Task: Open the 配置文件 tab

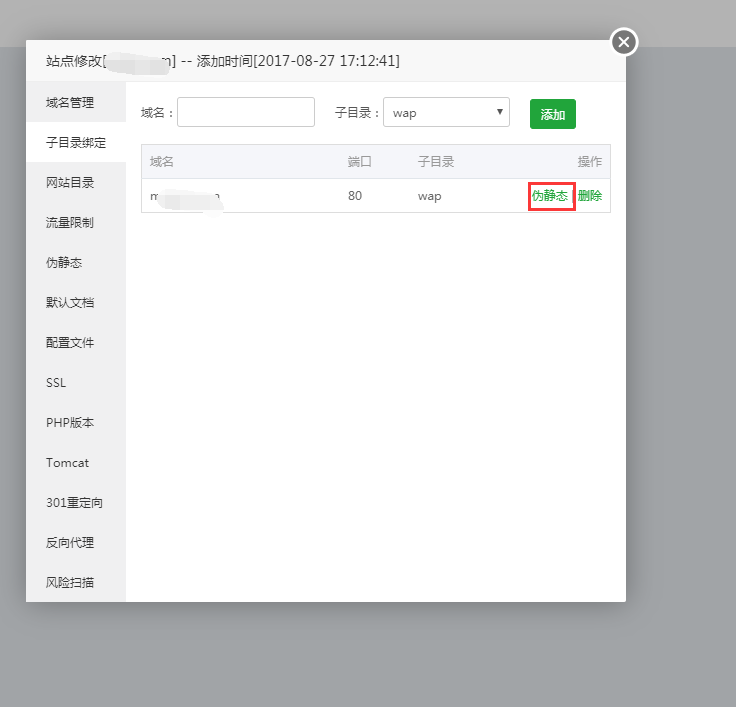Action: point(76,342)
